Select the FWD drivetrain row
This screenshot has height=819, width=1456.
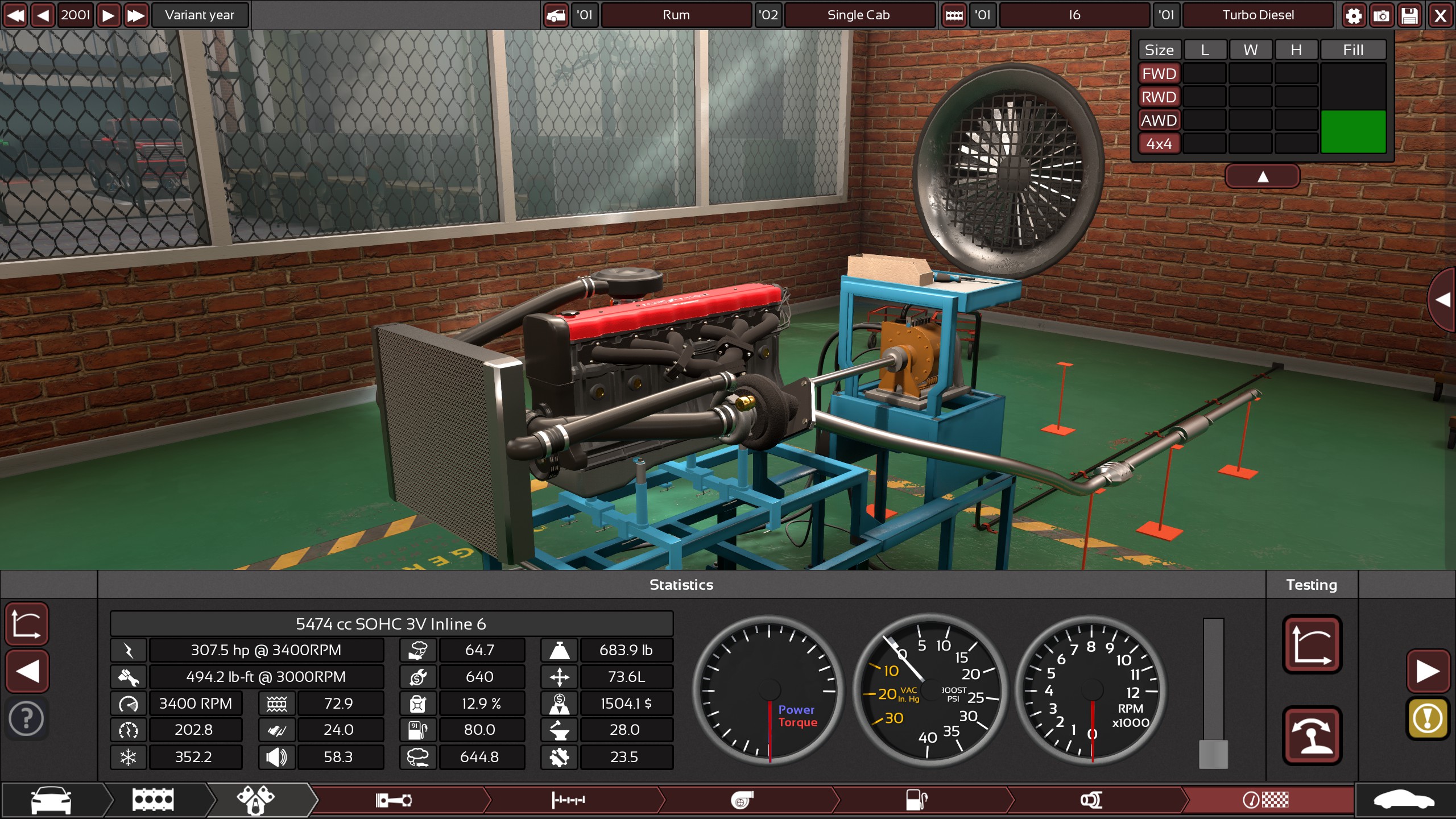tap(1159, 74)
